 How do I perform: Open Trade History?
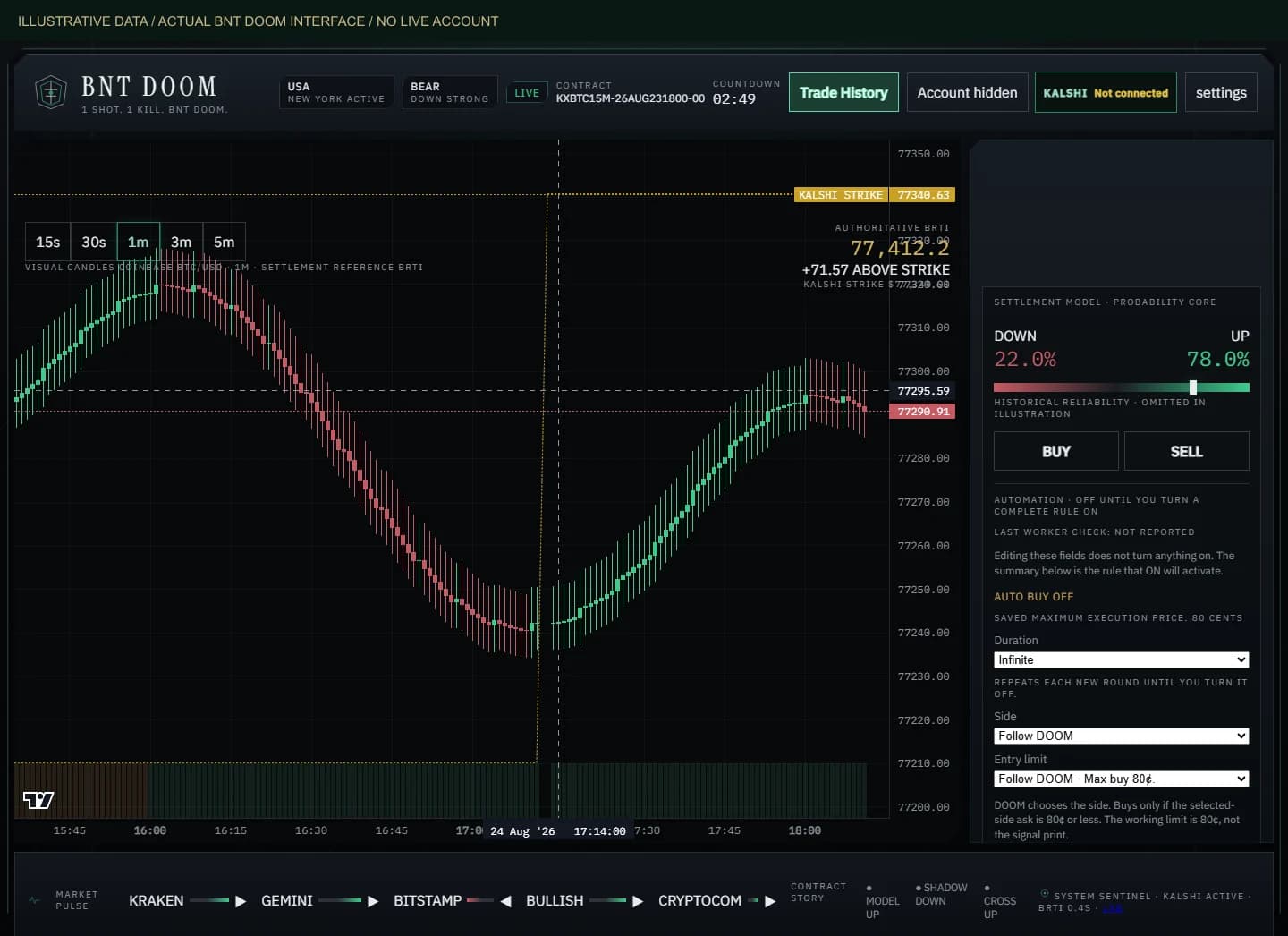[x=843, y=92]
